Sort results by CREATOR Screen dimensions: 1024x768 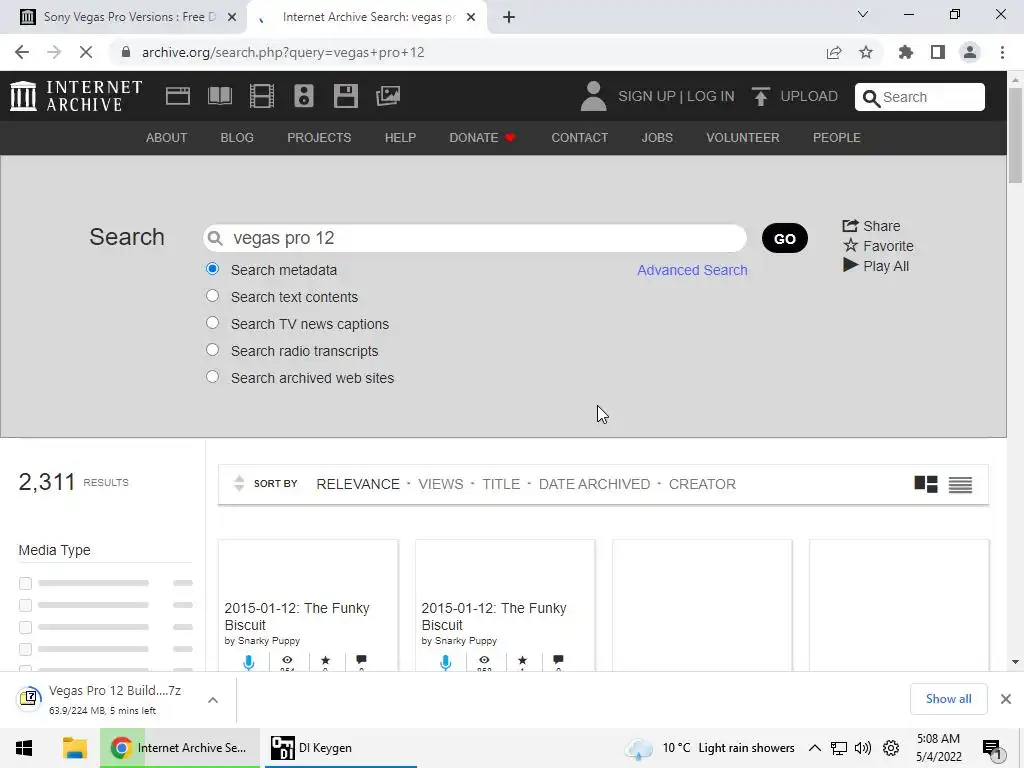pos(702,484)
